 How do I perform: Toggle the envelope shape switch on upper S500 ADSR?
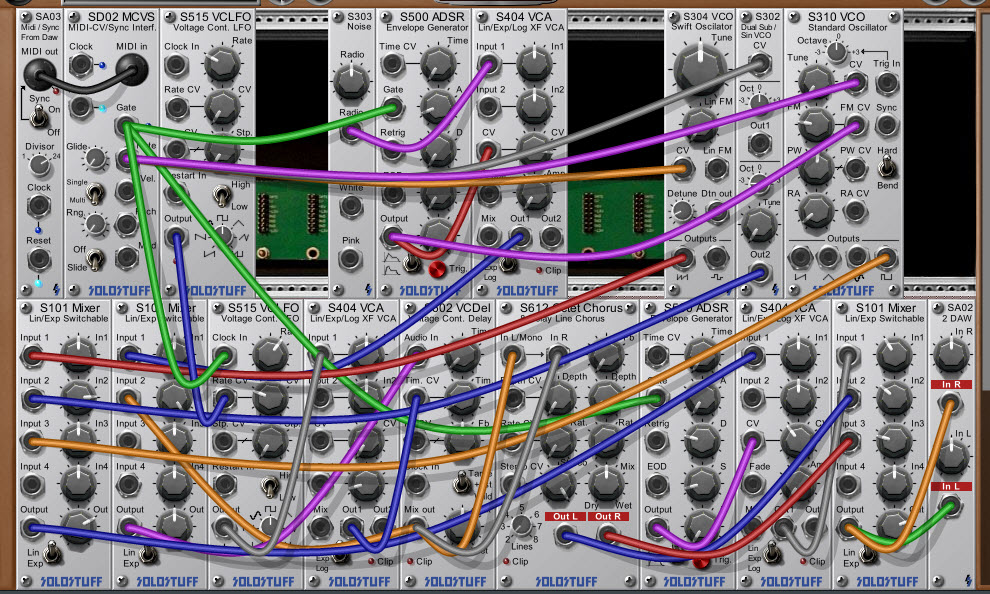pos(411,263)
